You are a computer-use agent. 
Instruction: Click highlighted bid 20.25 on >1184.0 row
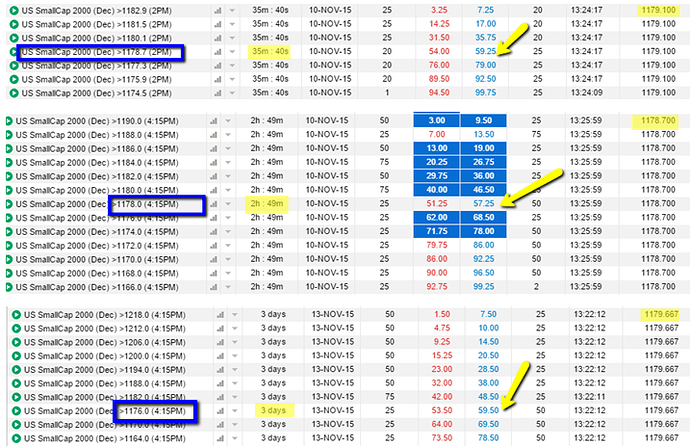click(x=437, y=162)
